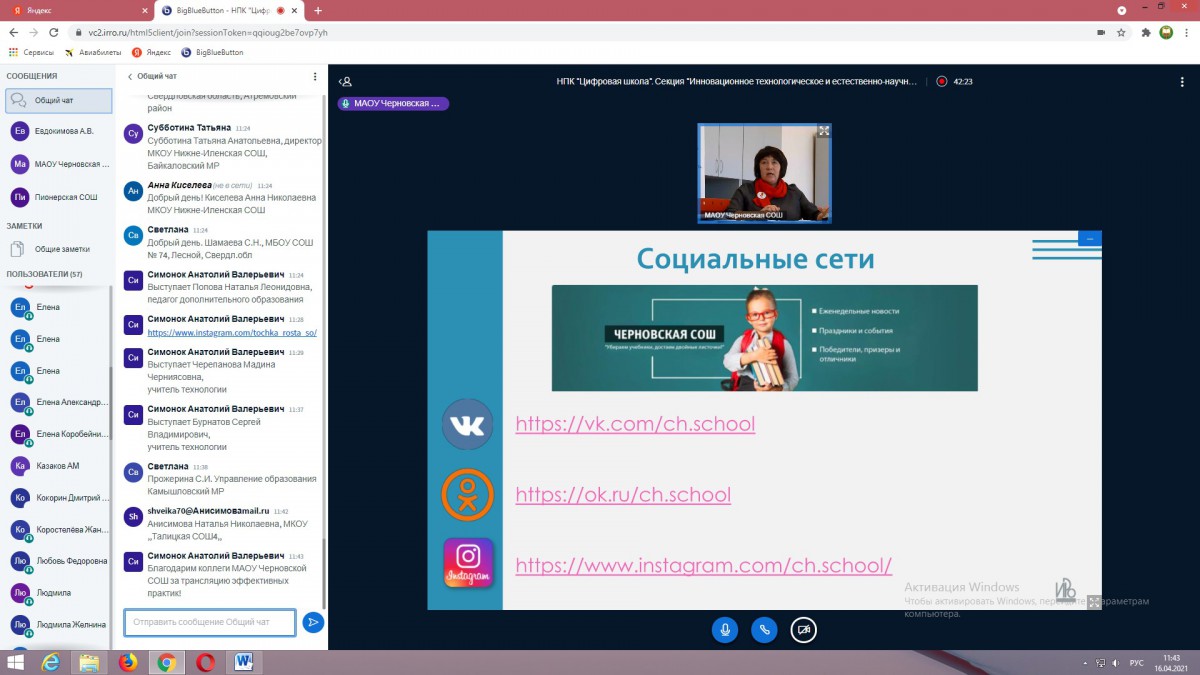Click the Черновская СОШ banner image
Viewport: 1200px width, 675px height.
click(x=765, y=338)
